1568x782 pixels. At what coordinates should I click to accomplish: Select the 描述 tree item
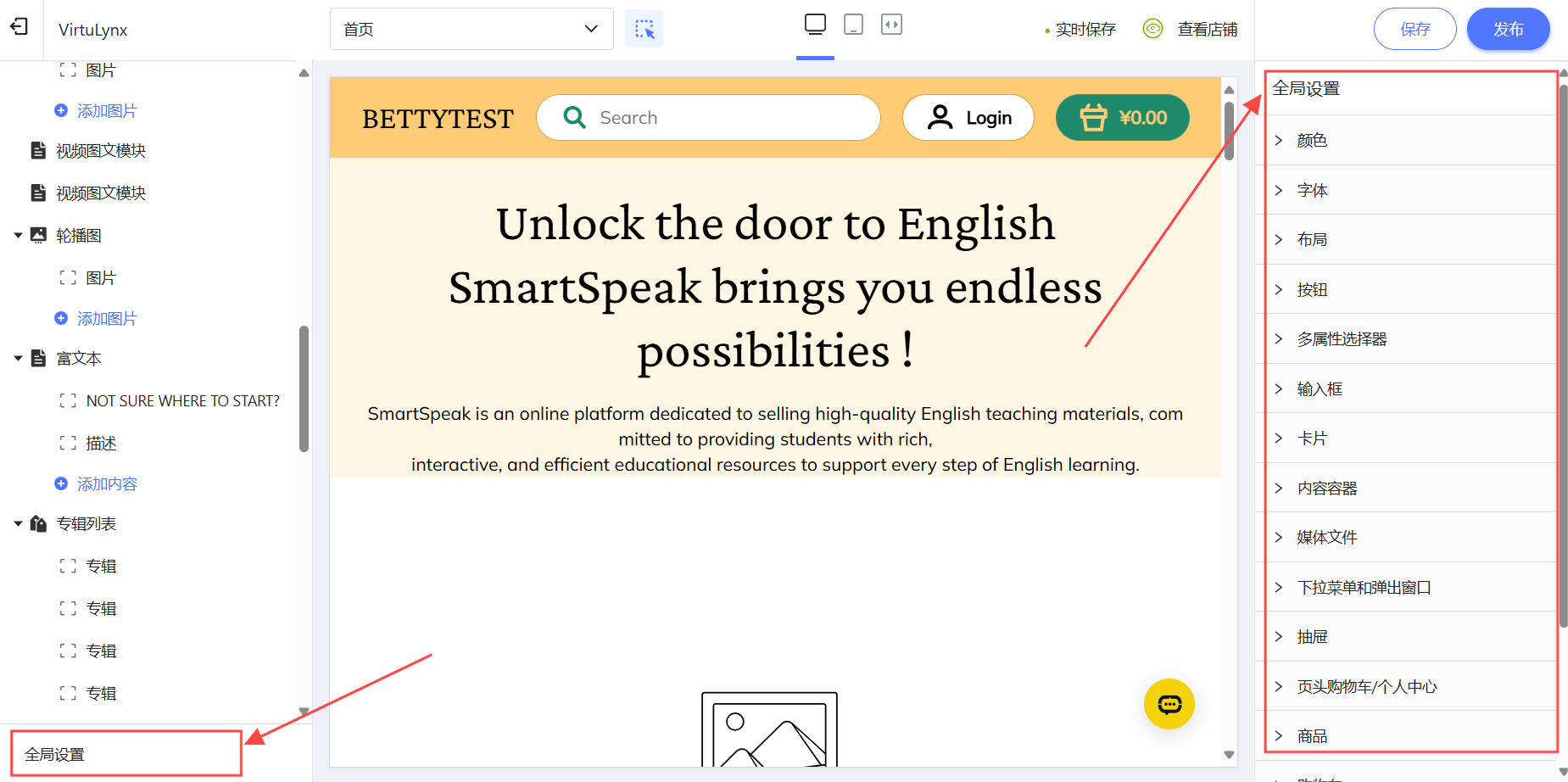[x=101, y=443]
